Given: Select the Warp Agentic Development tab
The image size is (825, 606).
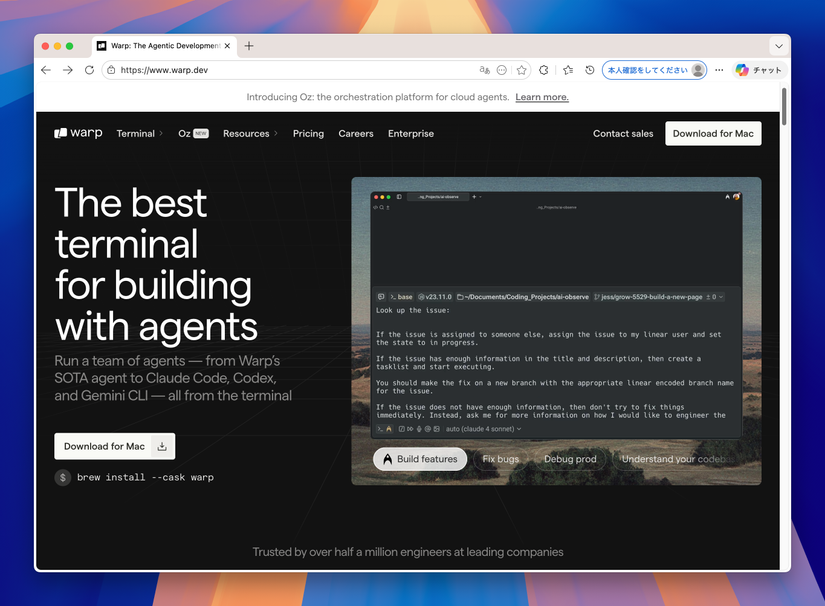Looking at the screenshot, I should [x=163, y=46].
